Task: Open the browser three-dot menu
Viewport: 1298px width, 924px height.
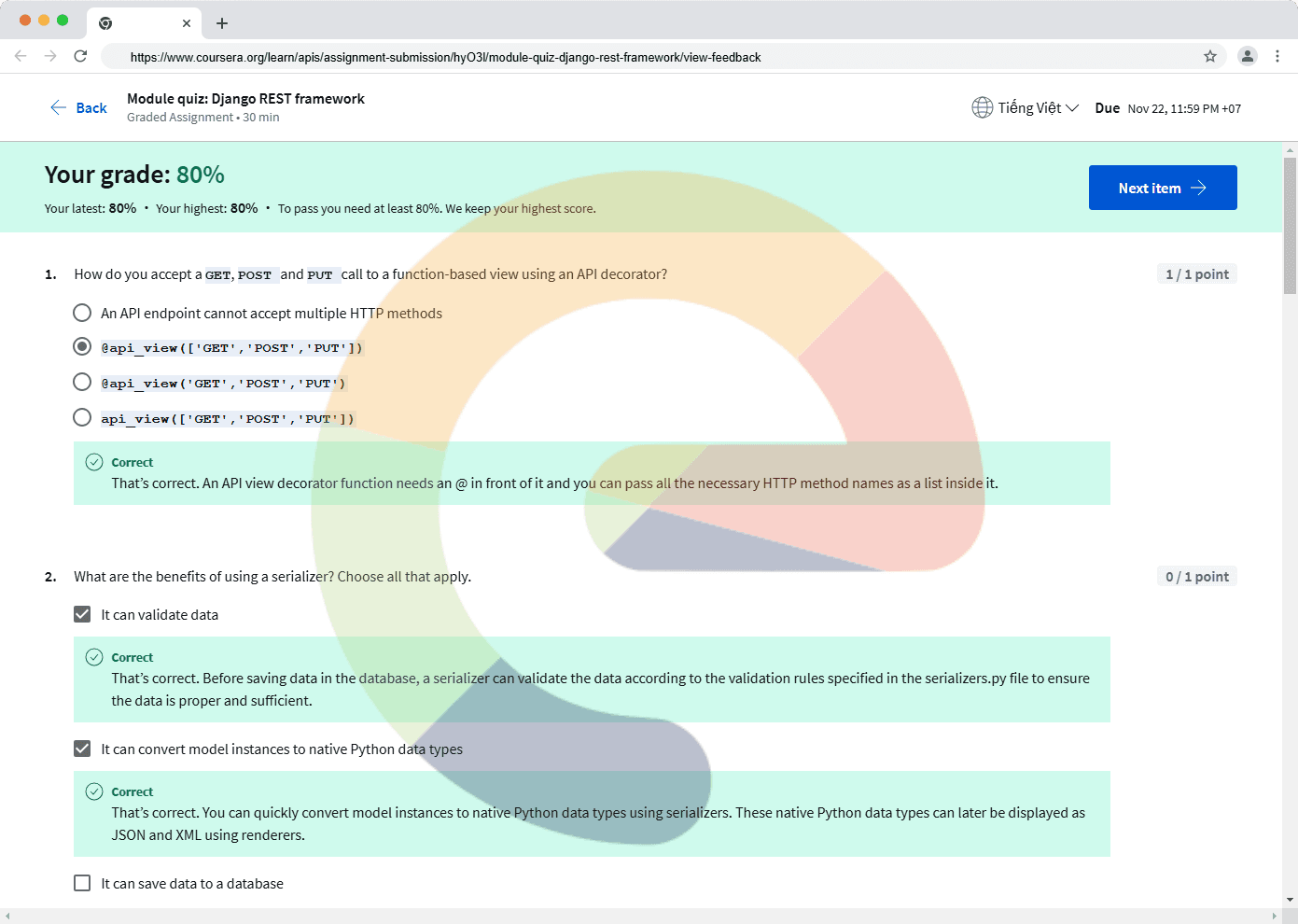Action: pos(1277,56)
